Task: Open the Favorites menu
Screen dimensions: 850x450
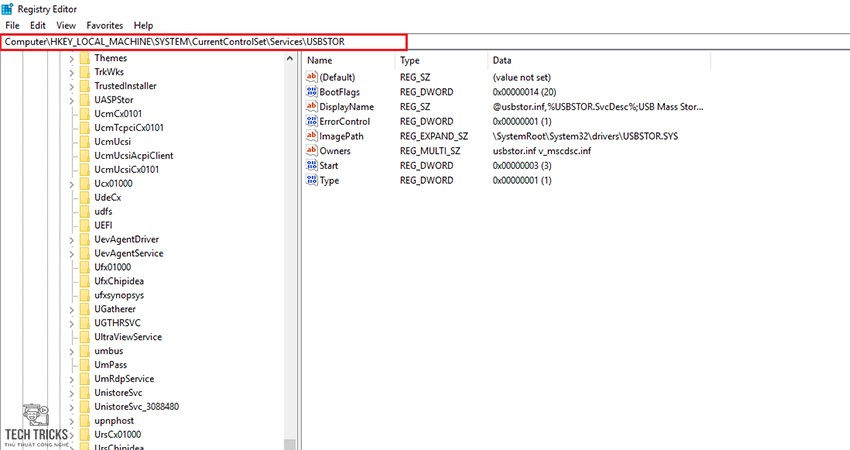Action: [105, 25]
